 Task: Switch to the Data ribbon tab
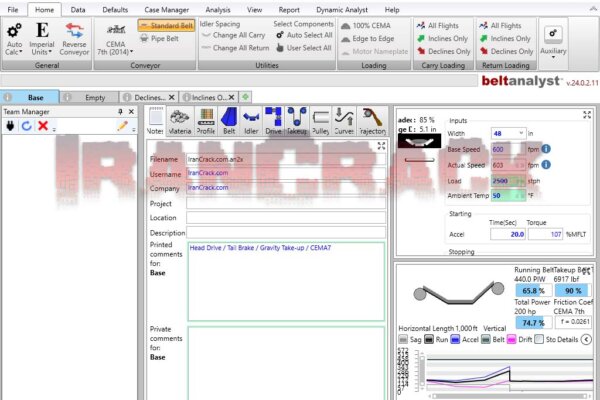[78, 10]
